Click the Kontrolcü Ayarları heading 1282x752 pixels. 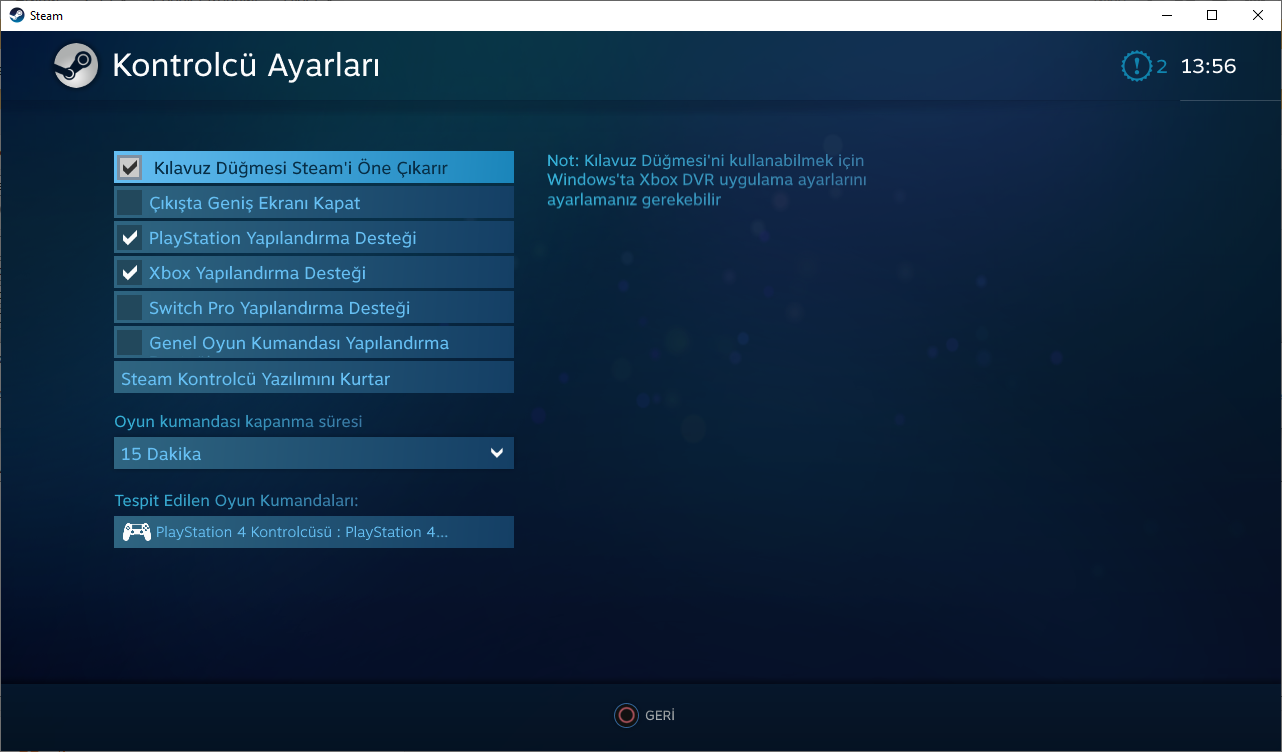pos(246,66)
